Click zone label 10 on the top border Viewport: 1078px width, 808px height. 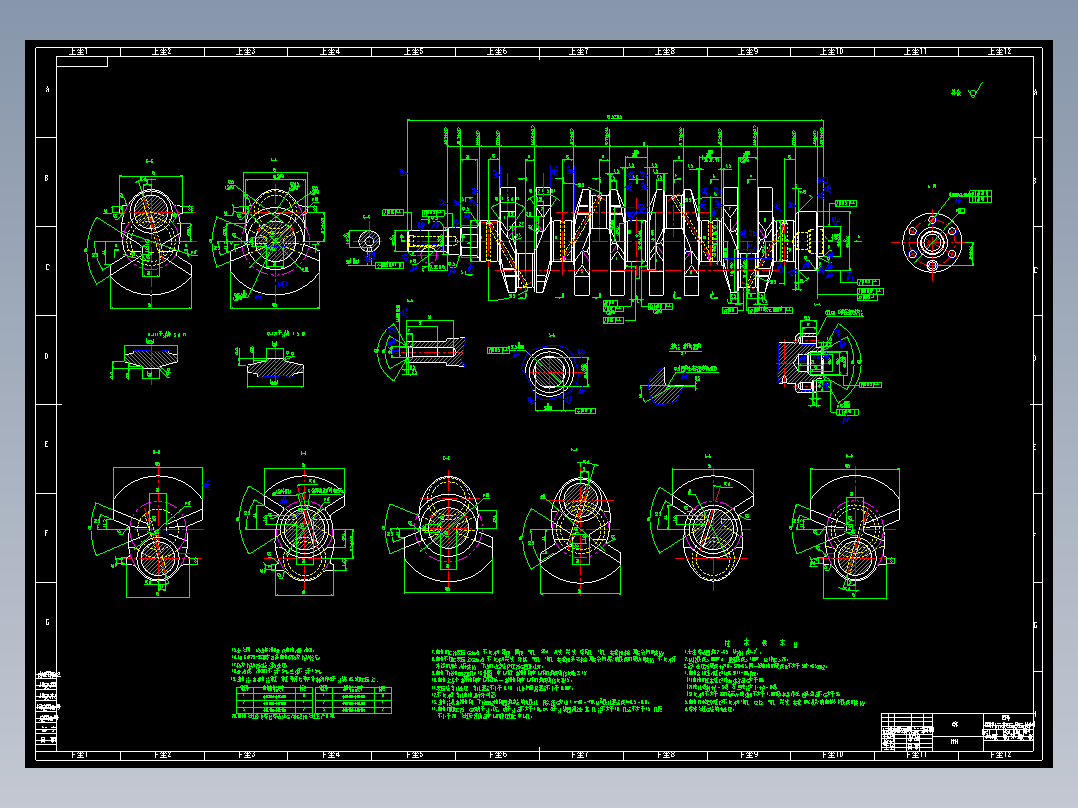click(x=831, y=52)
